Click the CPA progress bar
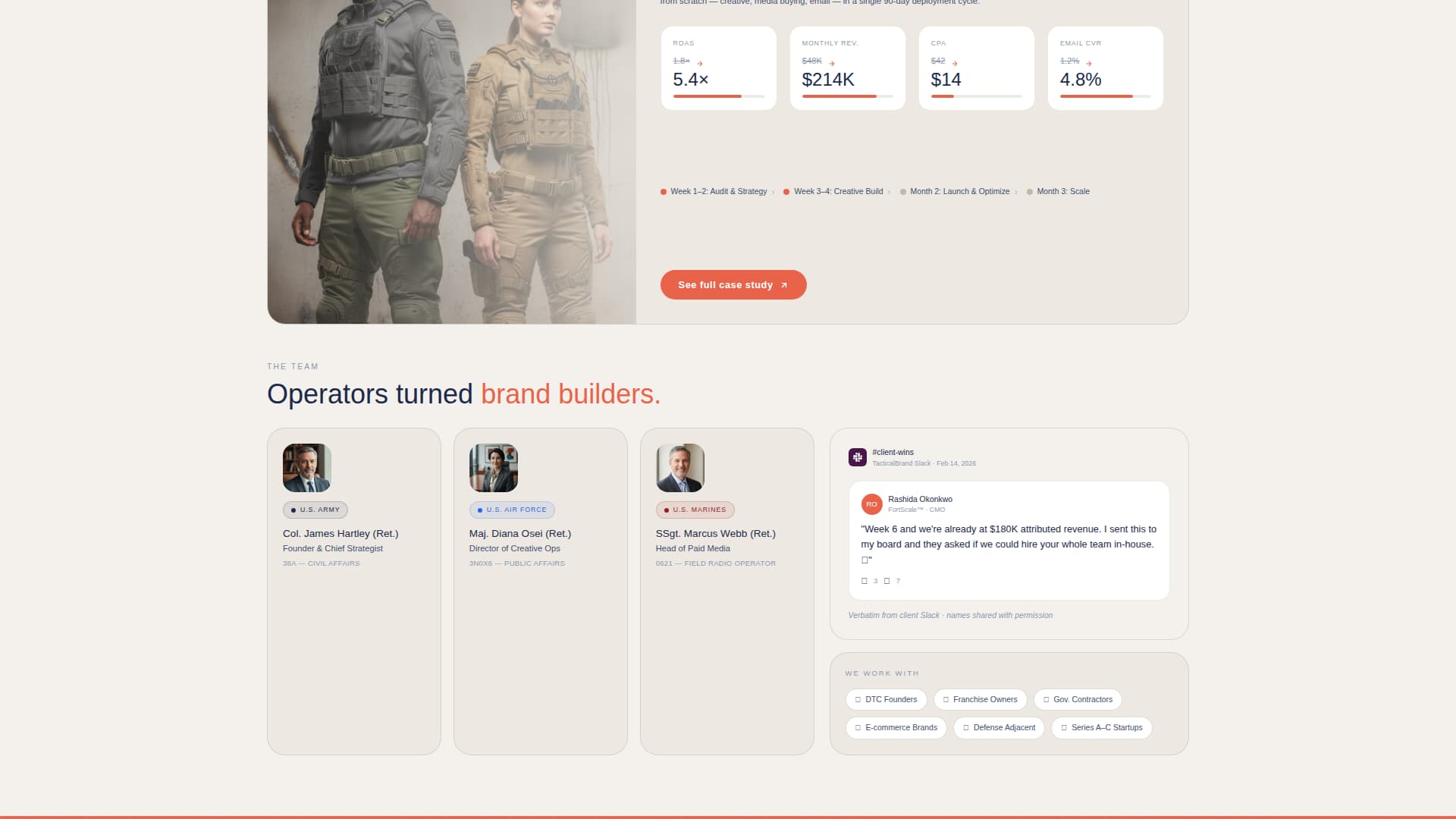1456x819 pixels. coord(977,96)
